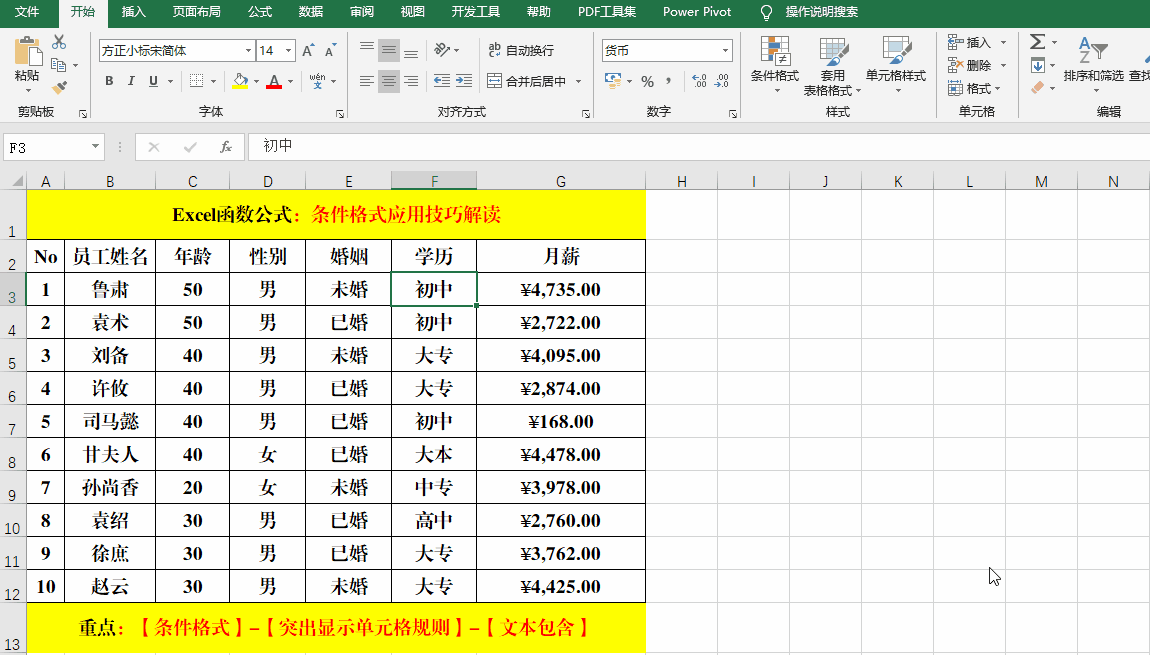This screenshot has height=655, width=1150.
Task: Click column header G
Action: (x=561, y=181)
